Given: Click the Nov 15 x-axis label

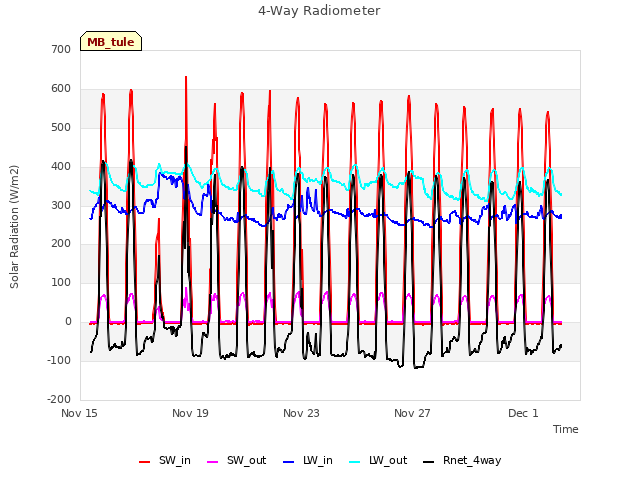Looking at the screenshot, I should click(80, 413).
